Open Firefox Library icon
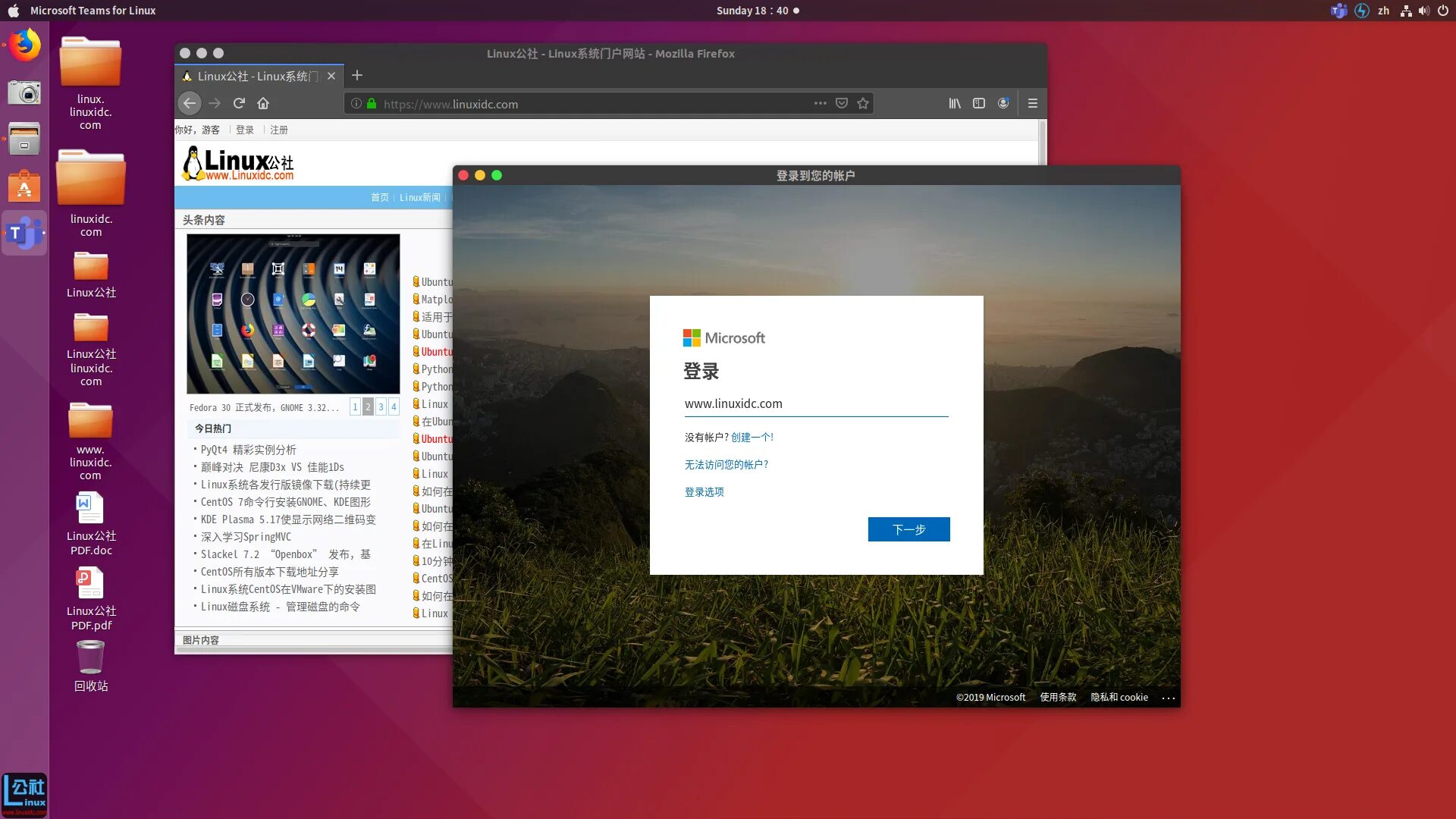 955,103
